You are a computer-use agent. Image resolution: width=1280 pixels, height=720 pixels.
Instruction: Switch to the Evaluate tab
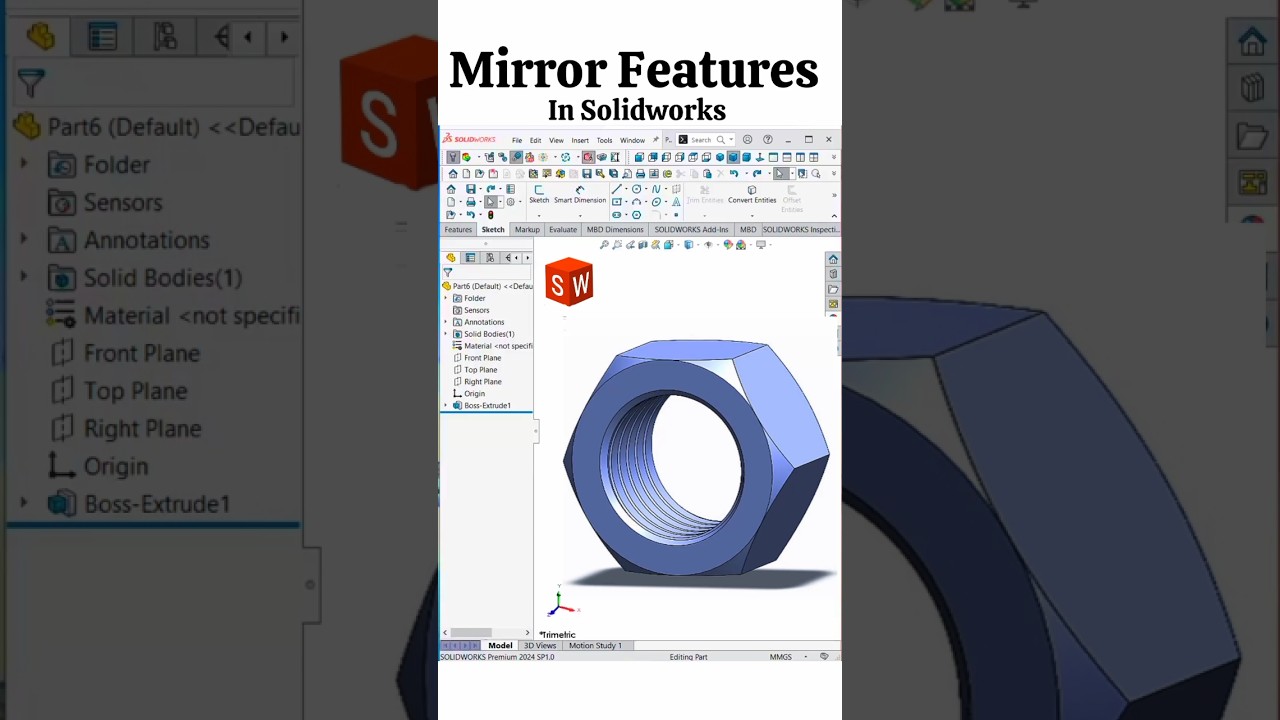tap(563, 229)
